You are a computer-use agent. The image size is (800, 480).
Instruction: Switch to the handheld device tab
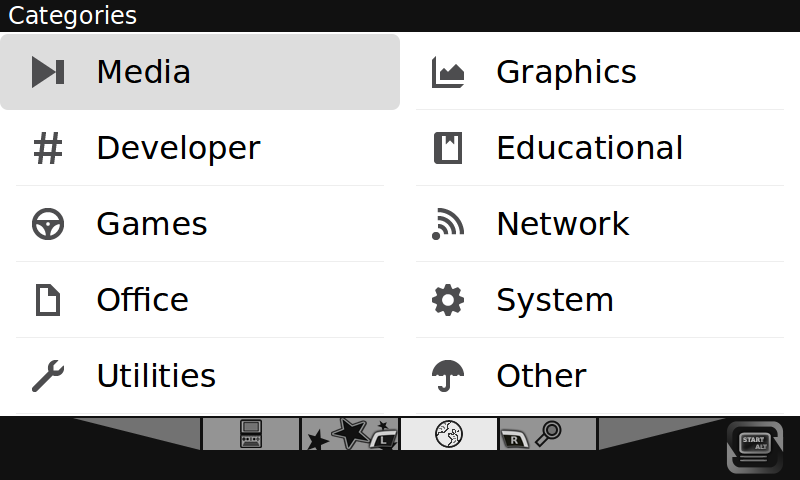(x=250, y=434)
